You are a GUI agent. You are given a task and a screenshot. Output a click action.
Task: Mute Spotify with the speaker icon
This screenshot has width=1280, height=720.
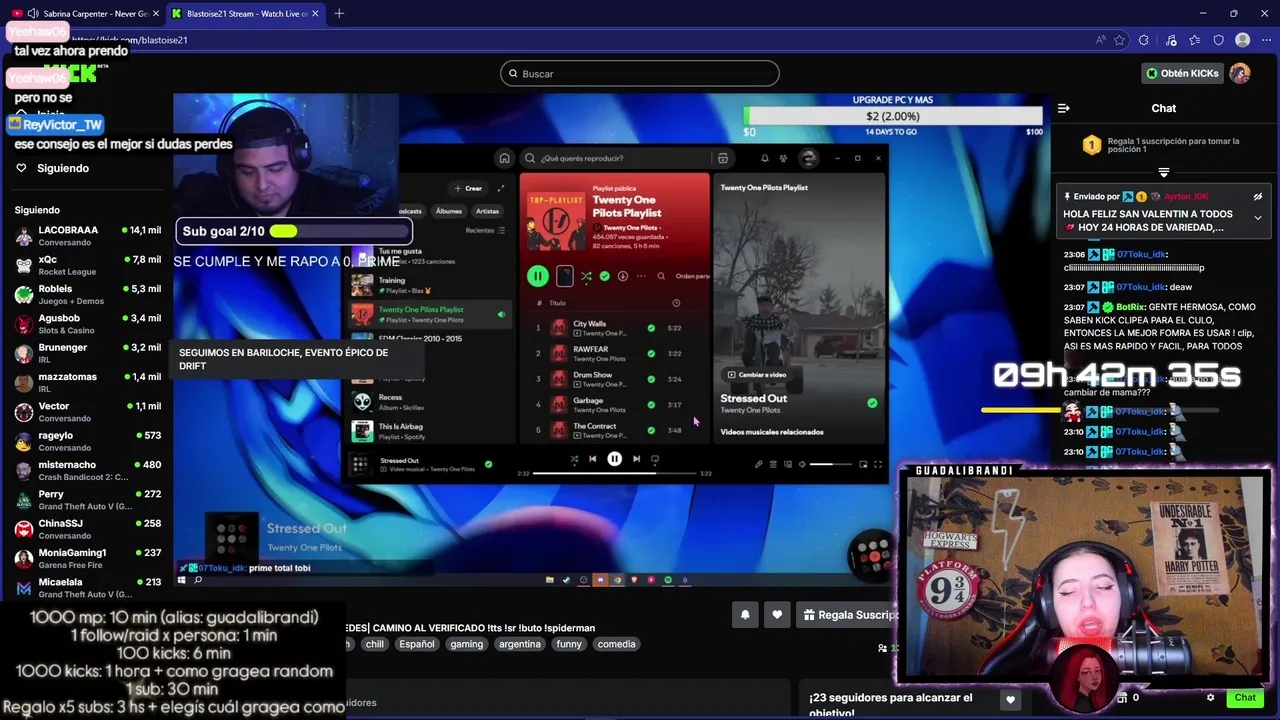(x=802, y=464)
